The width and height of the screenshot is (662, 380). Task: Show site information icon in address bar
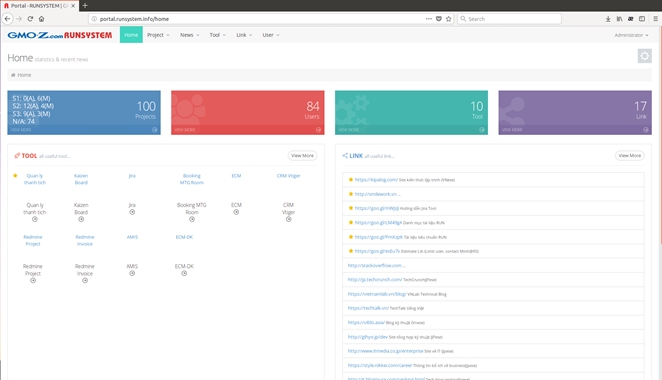click(94, 19)
